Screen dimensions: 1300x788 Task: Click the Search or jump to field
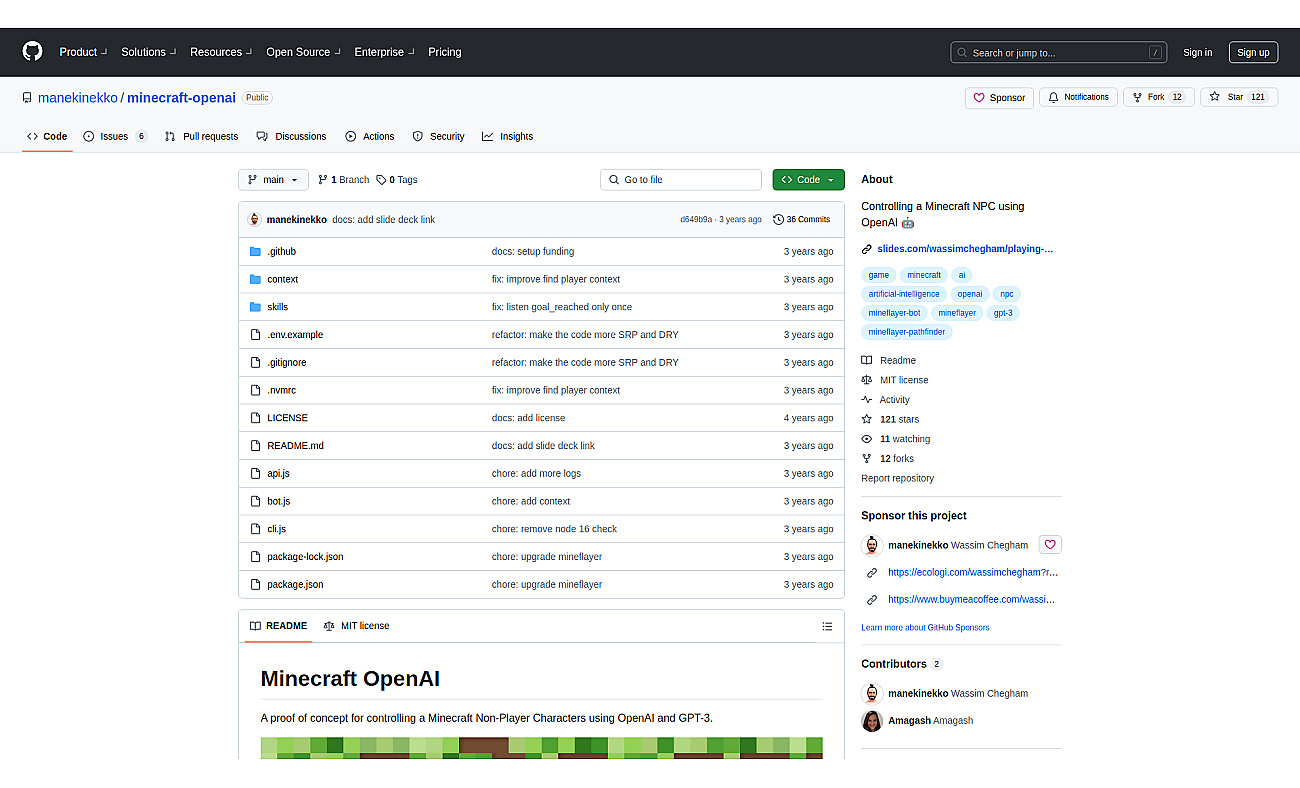pyautogui.click(x=1058, y=53)
